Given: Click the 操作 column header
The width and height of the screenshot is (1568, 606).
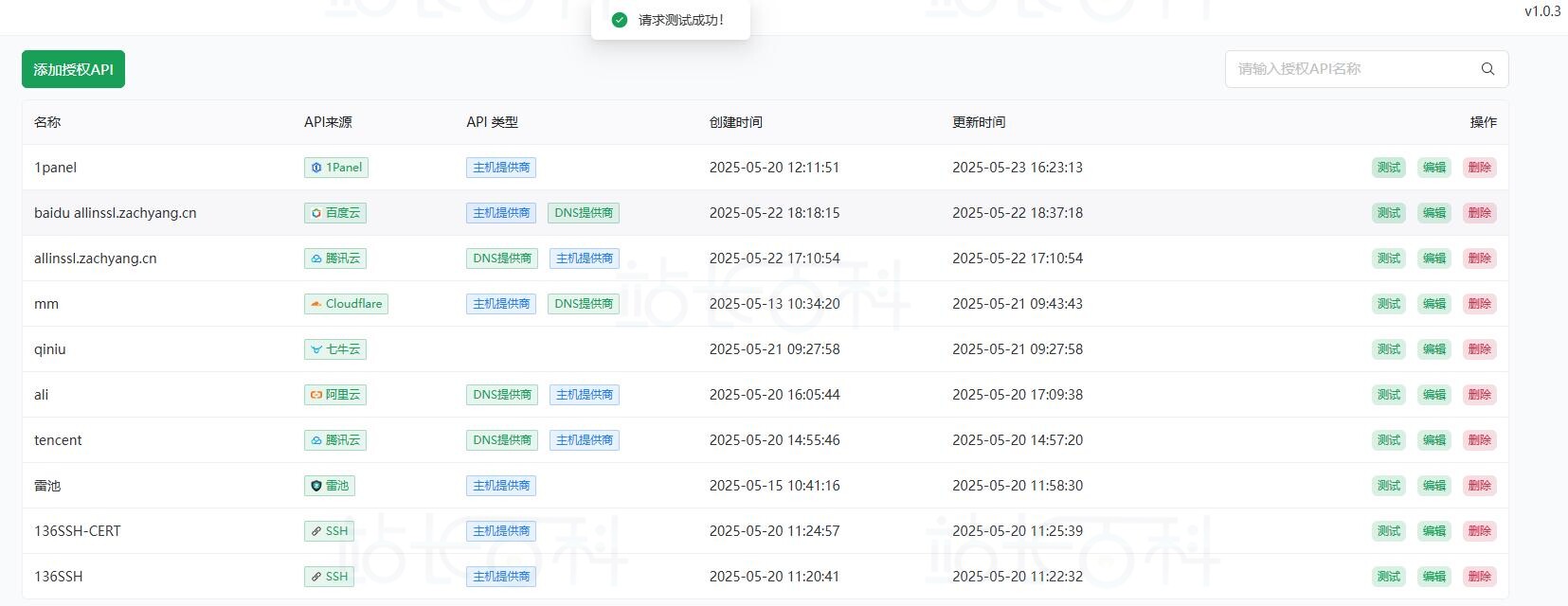Looking at the screenshot, I should 1484,122.
